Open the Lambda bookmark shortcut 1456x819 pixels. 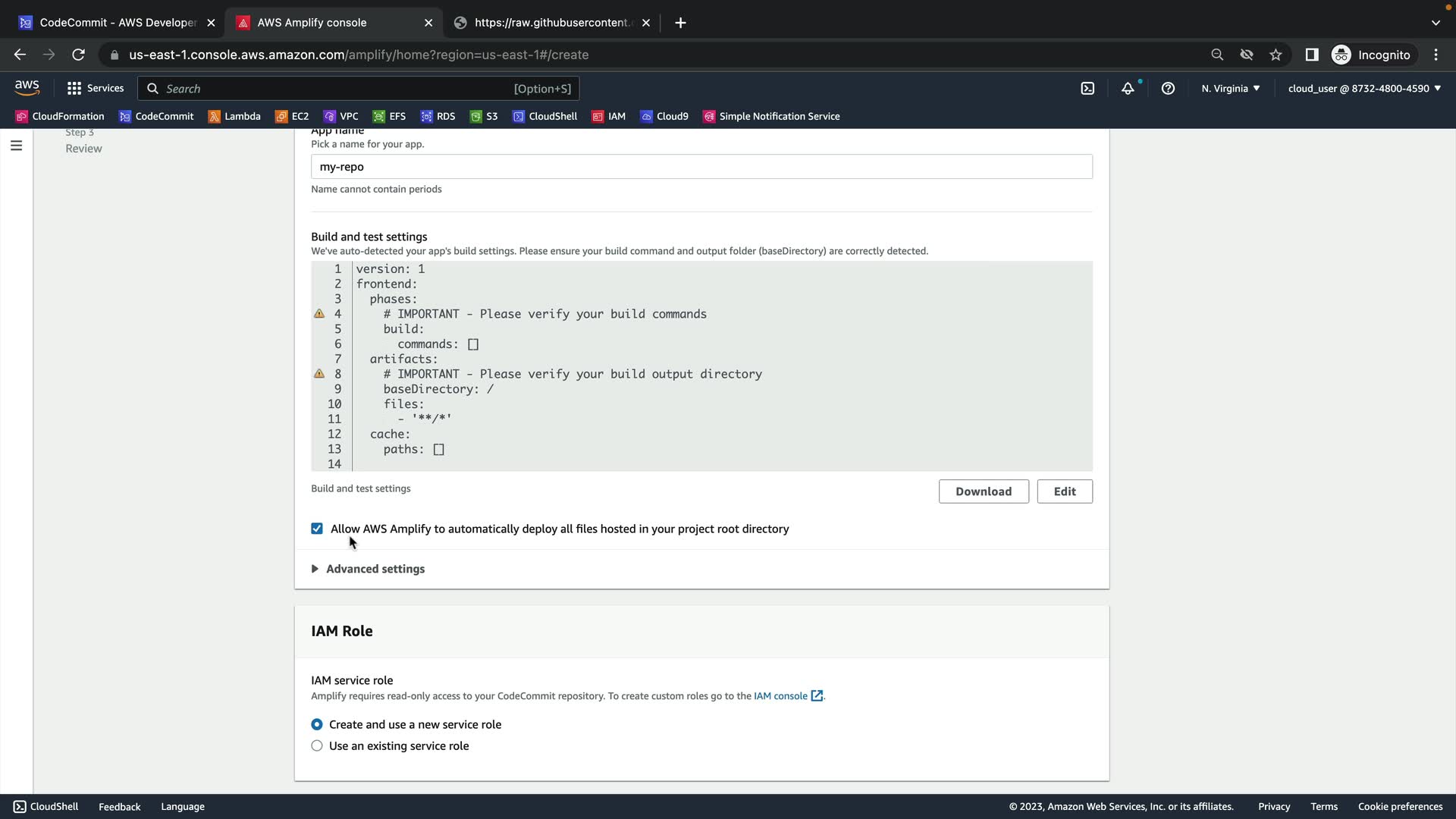[234, 116]
